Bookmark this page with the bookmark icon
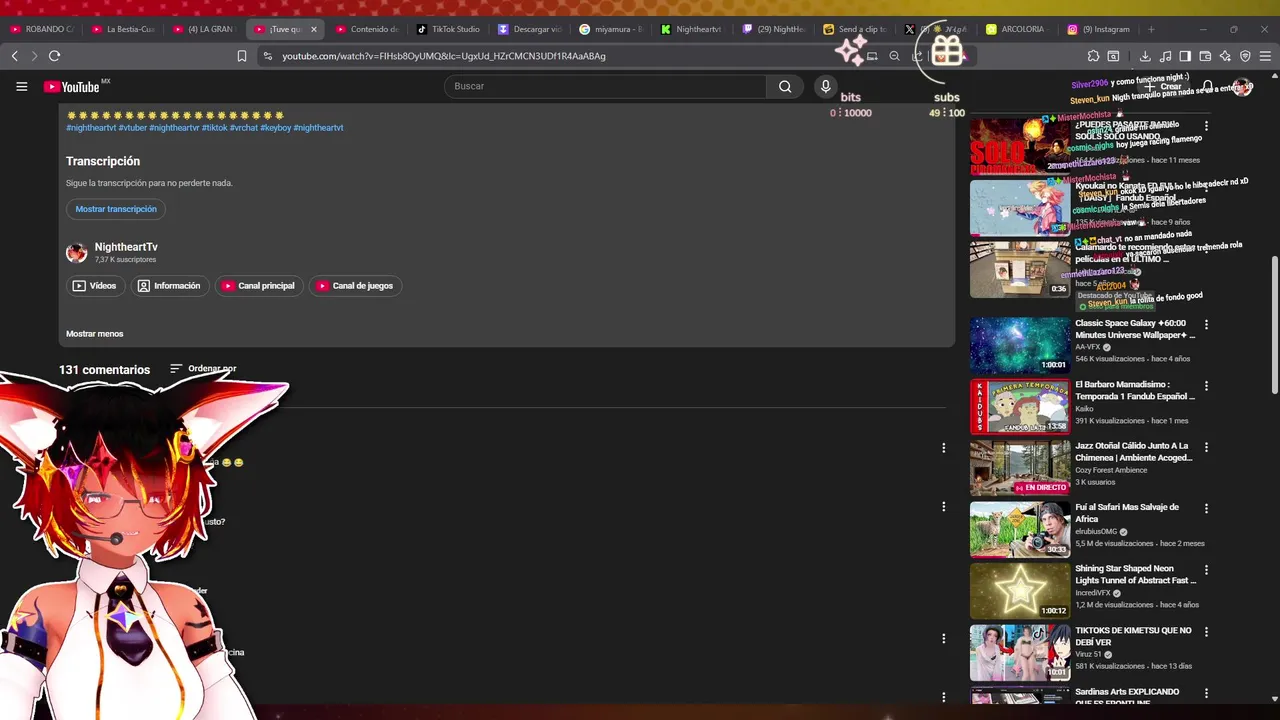Screen dimensions: 1280x720 [241, 56]
